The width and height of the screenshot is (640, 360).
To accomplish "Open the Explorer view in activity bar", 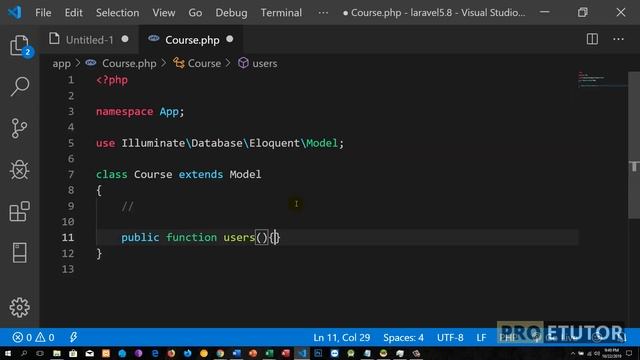I will (x=19, y=45).
